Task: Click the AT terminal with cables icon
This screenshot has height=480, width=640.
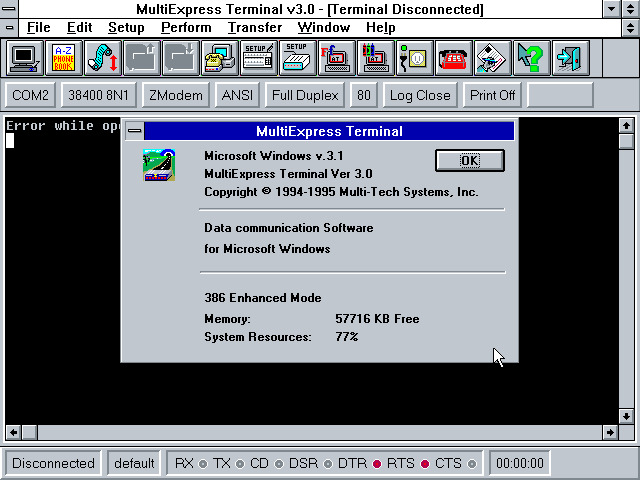Action: coord(376,58)
